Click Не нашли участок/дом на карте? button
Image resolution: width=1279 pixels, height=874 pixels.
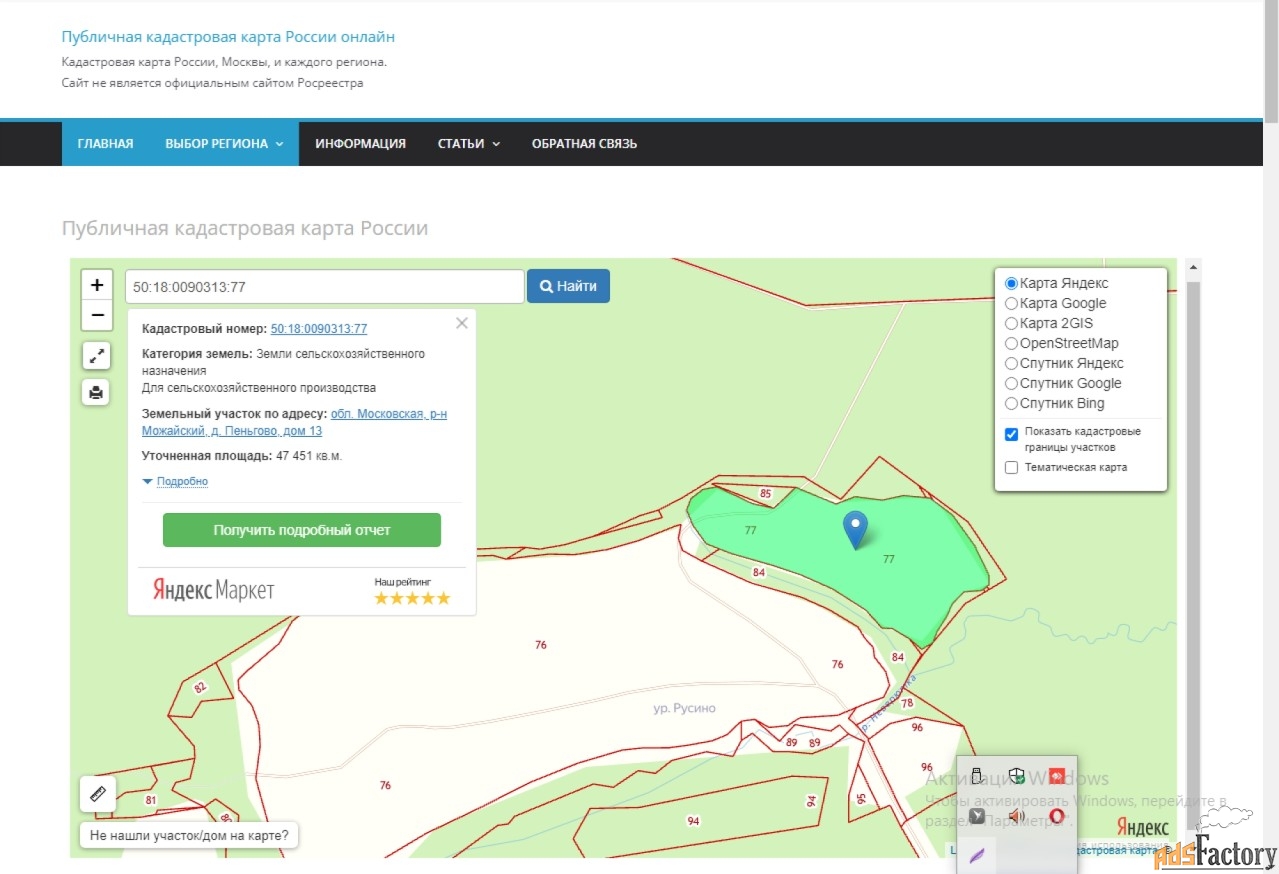[189, 834]
